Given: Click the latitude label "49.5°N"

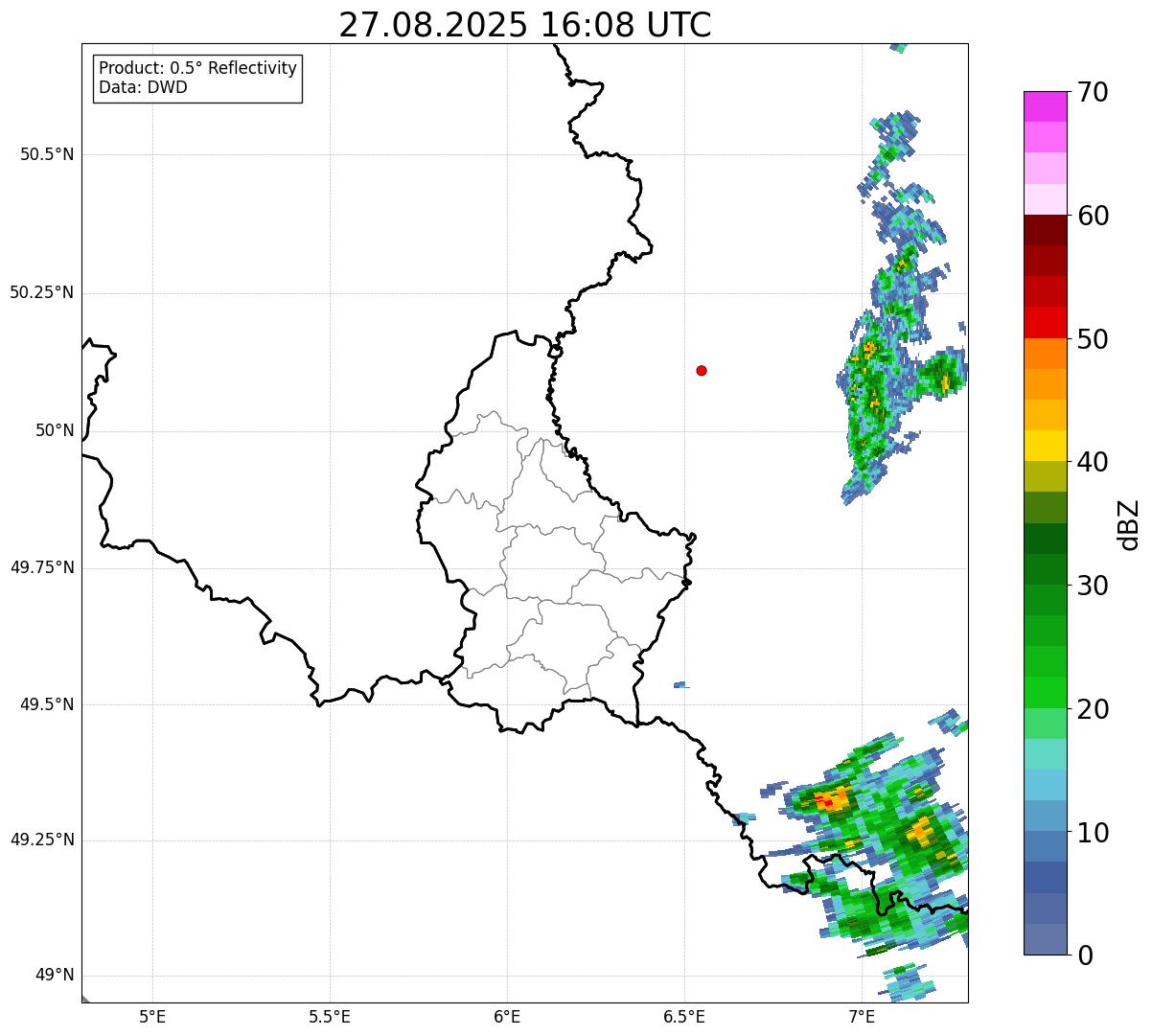Looking at the screenshot, I should pos(47,704).
